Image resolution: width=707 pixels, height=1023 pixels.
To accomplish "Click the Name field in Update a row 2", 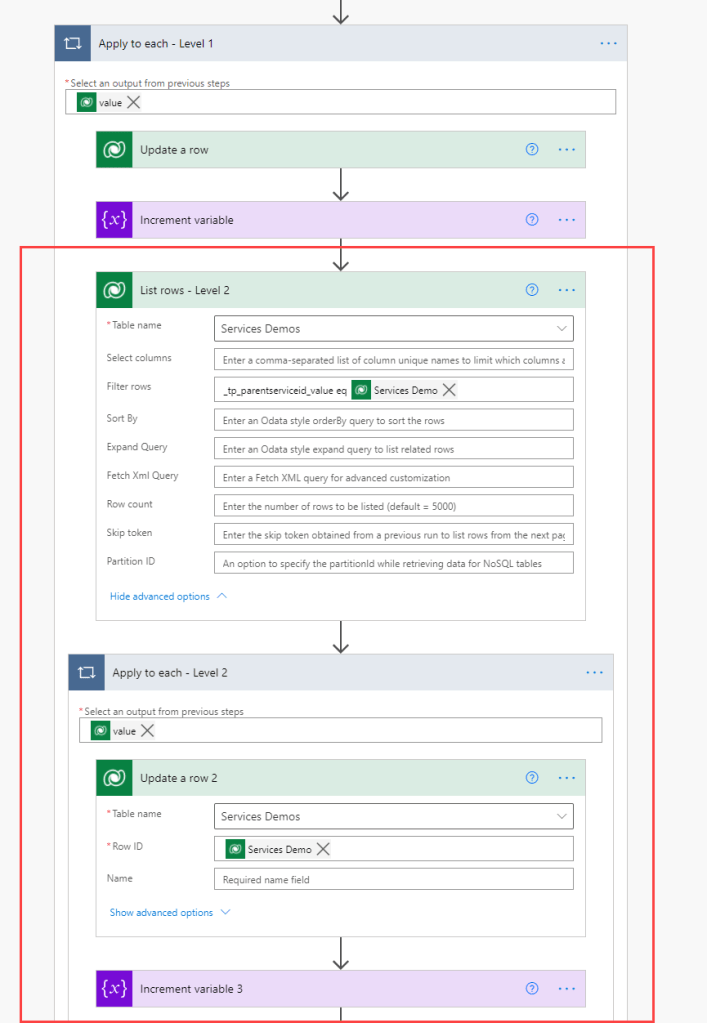I will coord(393,880).
